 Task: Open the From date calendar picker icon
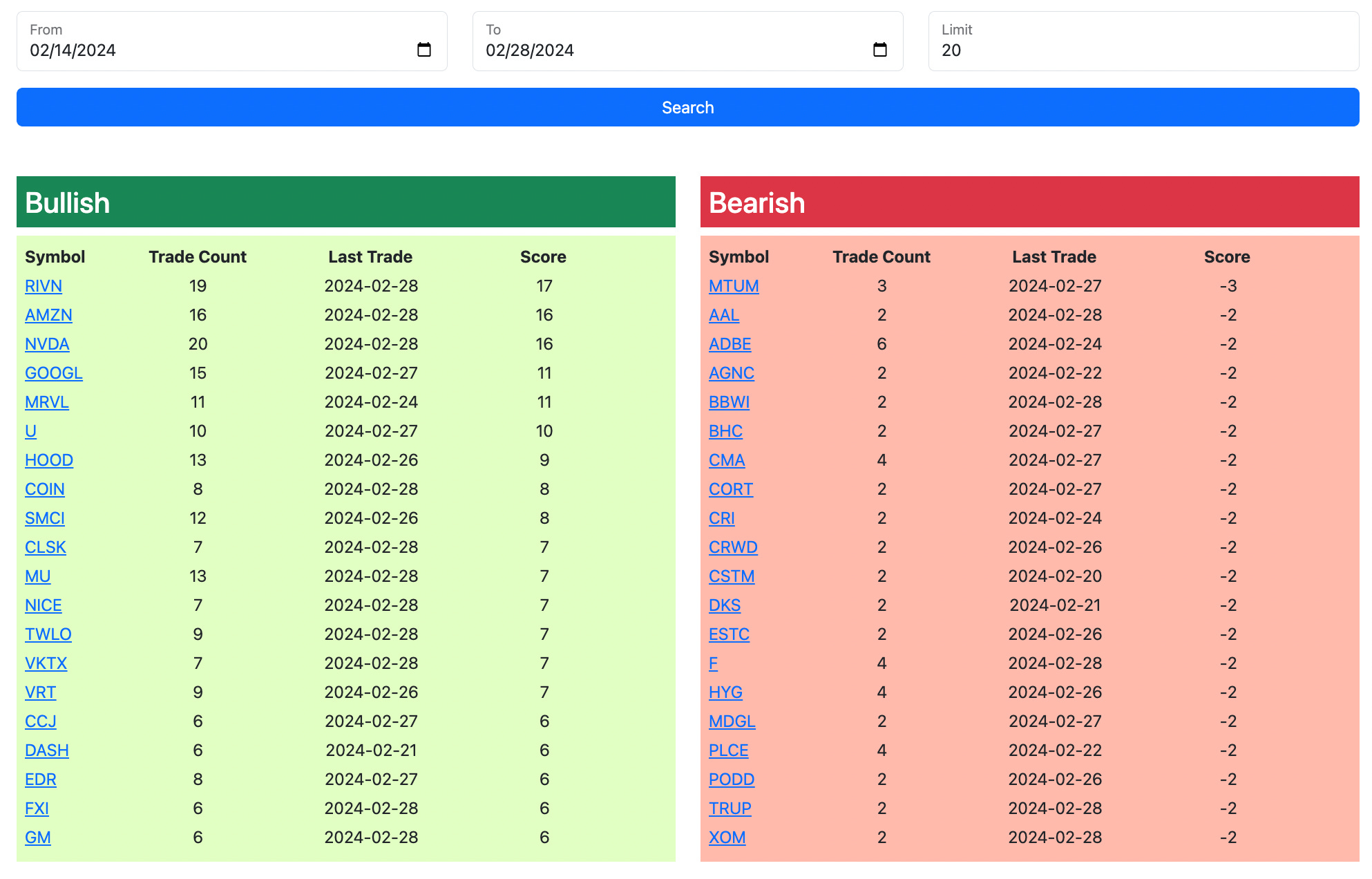[x=424, y=50]
